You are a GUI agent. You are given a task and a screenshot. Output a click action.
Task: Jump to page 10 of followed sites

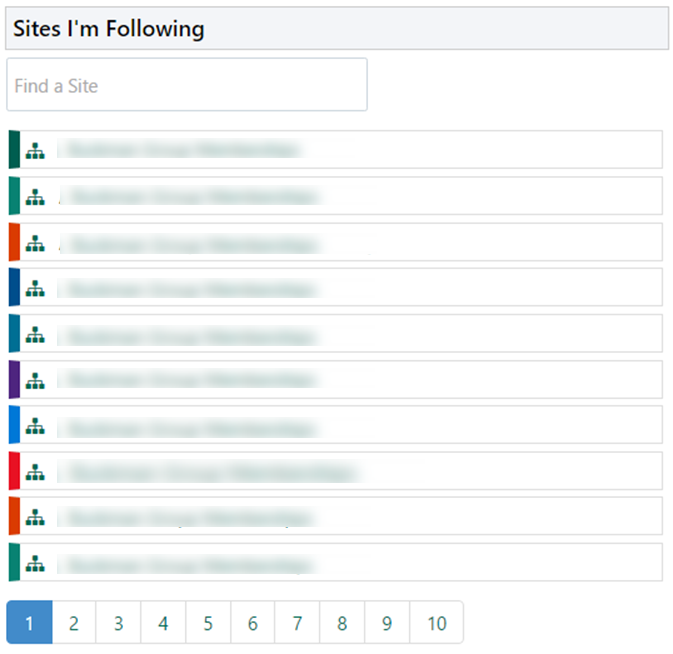[x=437, y=623]
